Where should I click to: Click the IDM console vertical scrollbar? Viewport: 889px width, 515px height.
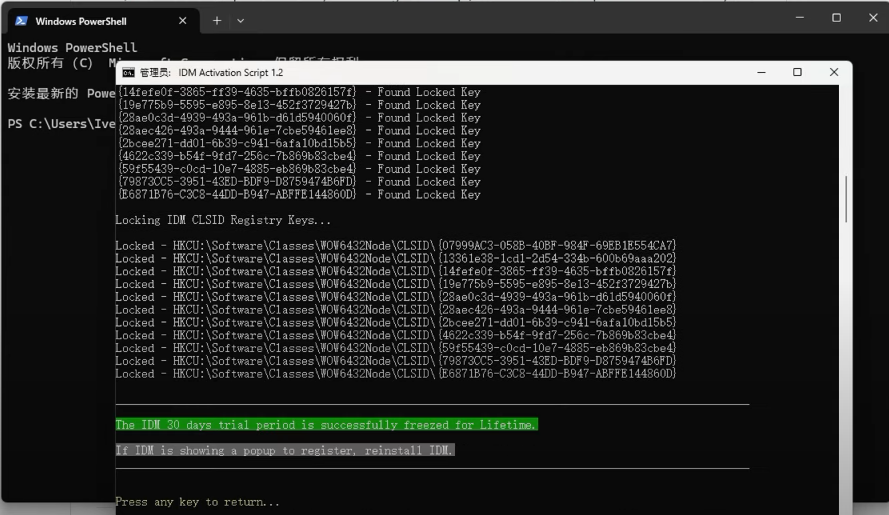(847, 200)
